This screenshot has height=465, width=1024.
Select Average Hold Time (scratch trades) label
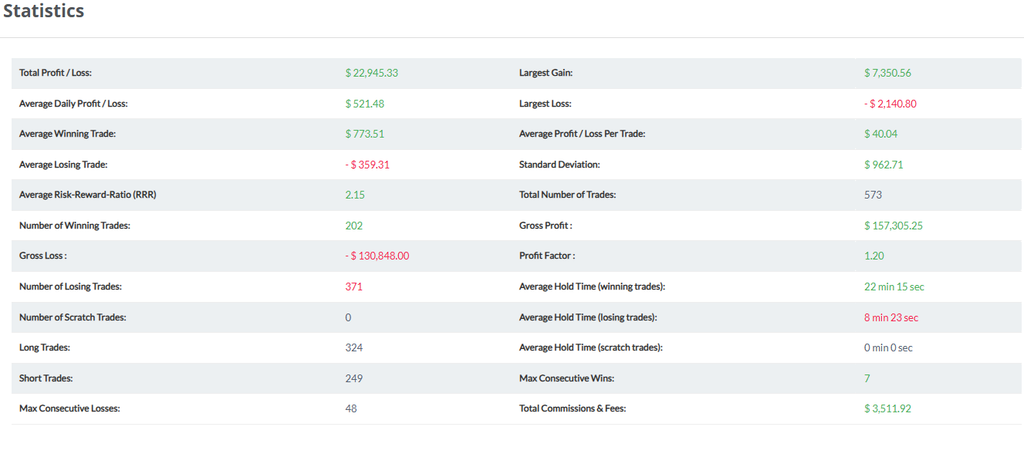click(591, 348)
